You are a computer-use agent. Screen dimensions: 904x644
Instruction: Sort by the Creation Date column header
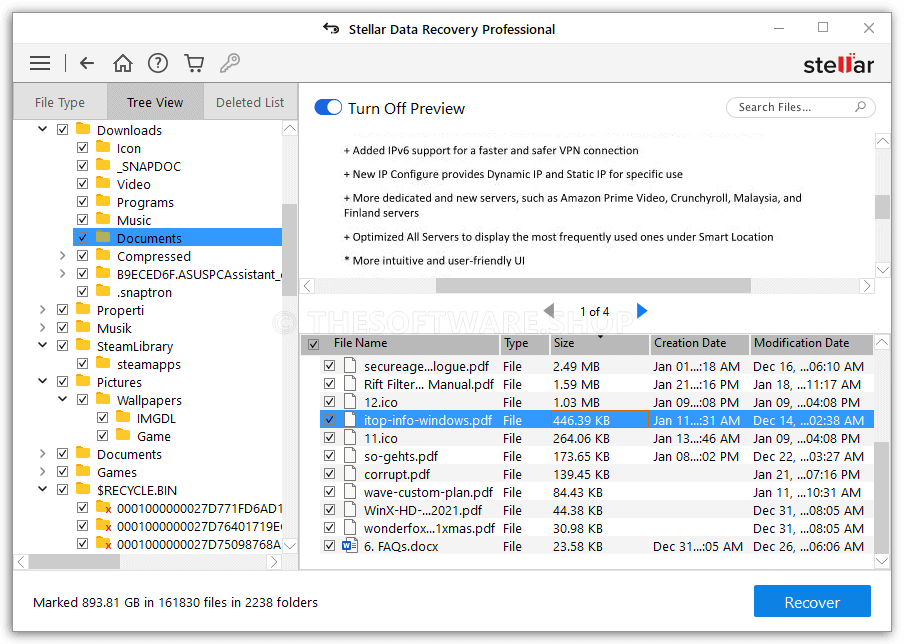point(699,344)
